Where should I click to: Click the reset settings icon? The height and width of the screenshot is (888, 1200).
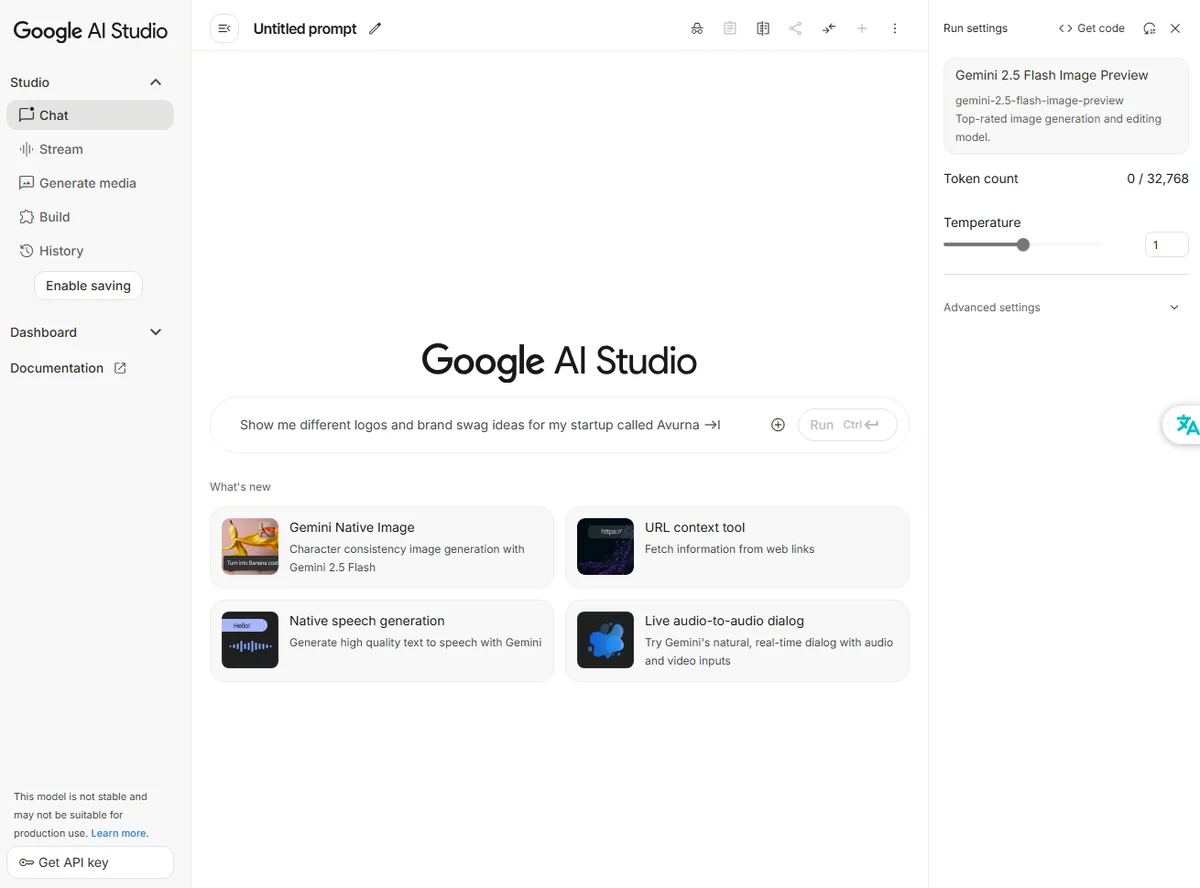pyautogui.click(x=1149, y=29)
